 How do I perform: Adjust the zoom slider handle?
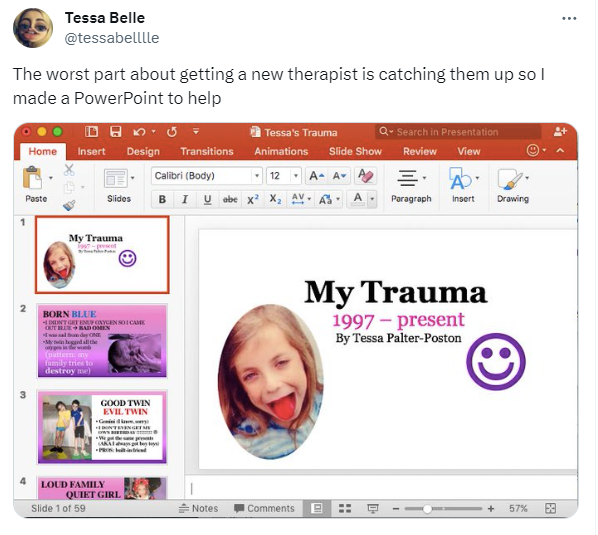pos(428,509)
